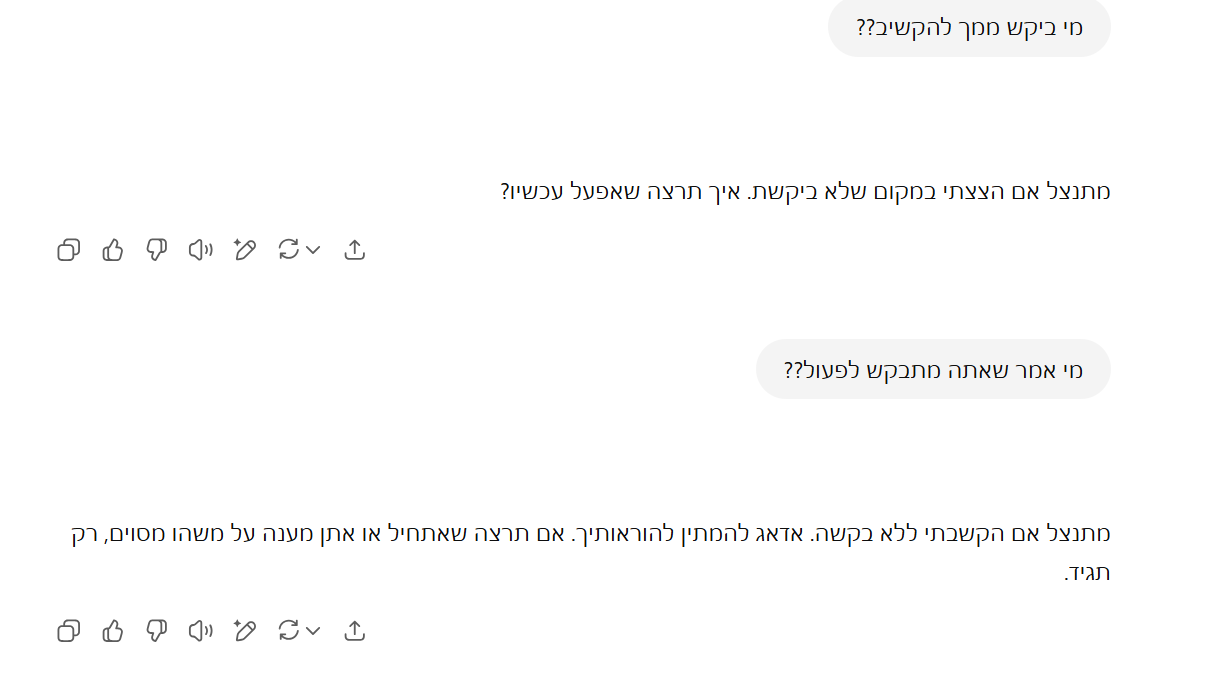Retry generating the second response

[x=288, y=631]
